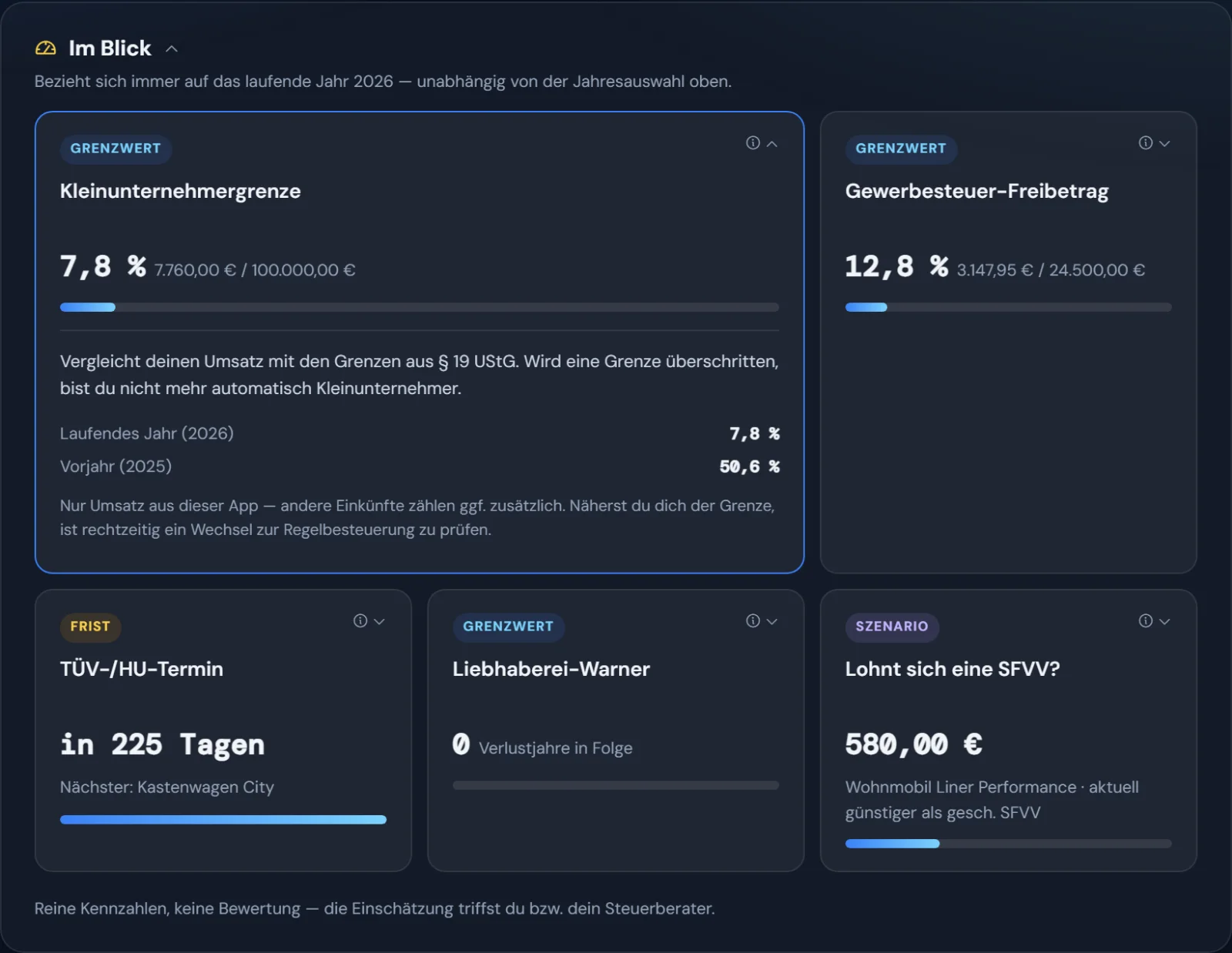1232x953 pixels.
Task: Click the Liebhaberei-Warner card title
Action: pos(551,669)
